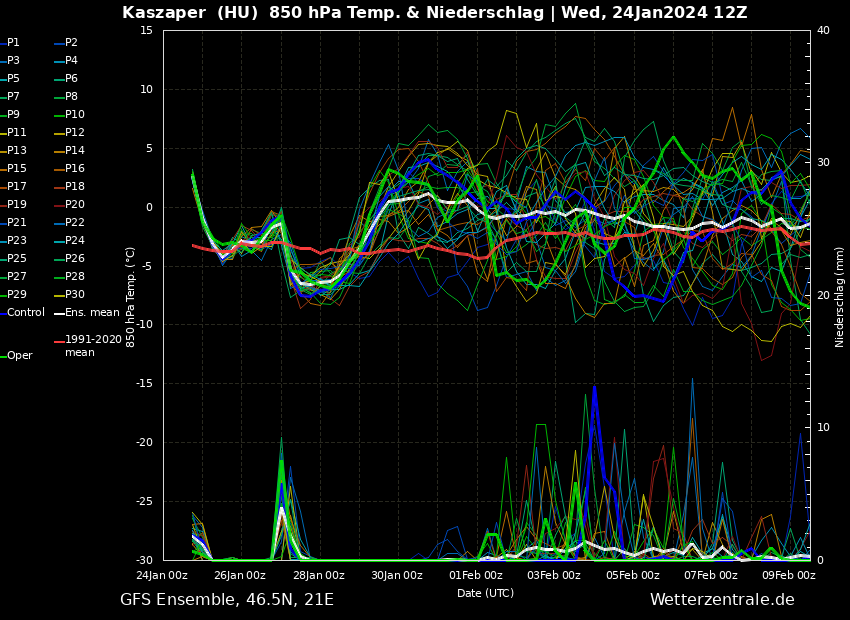Click the P16 legend entry
This screenshot has height=620, width=850.
point(74,169)
